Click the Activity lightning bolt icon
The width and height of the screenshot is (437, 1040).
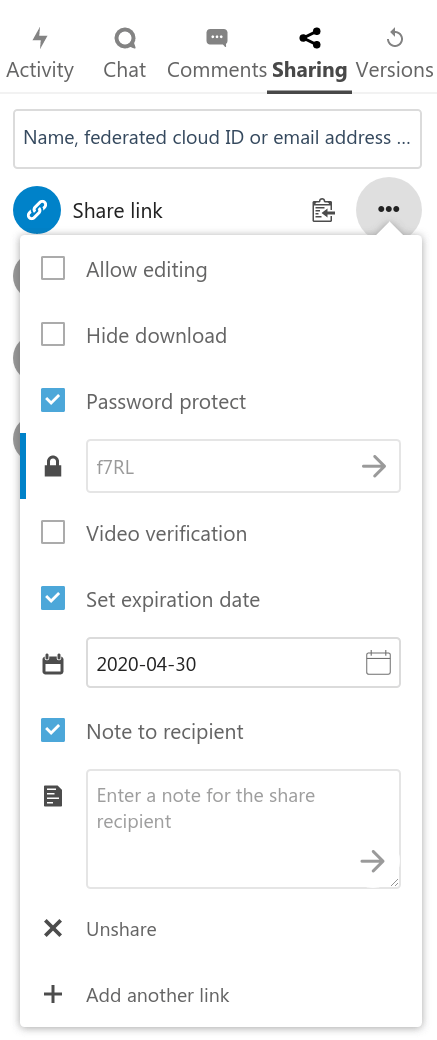[x=40, y=38]
